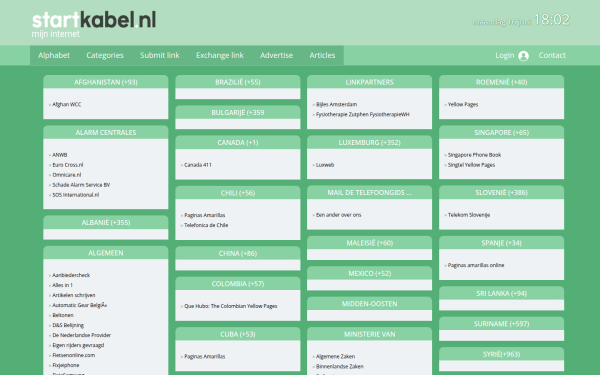Click the ALARM CENTRALES category header
This screenshot has width=600, height=375.
106,132
